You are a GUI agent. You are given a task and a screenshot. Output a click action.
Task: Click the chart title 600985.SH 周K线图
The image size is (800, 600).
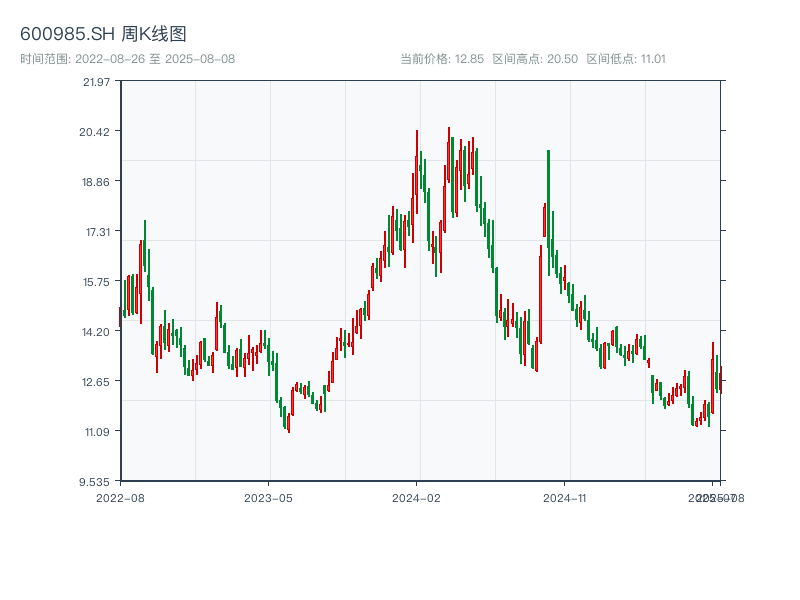click(103, 34)
